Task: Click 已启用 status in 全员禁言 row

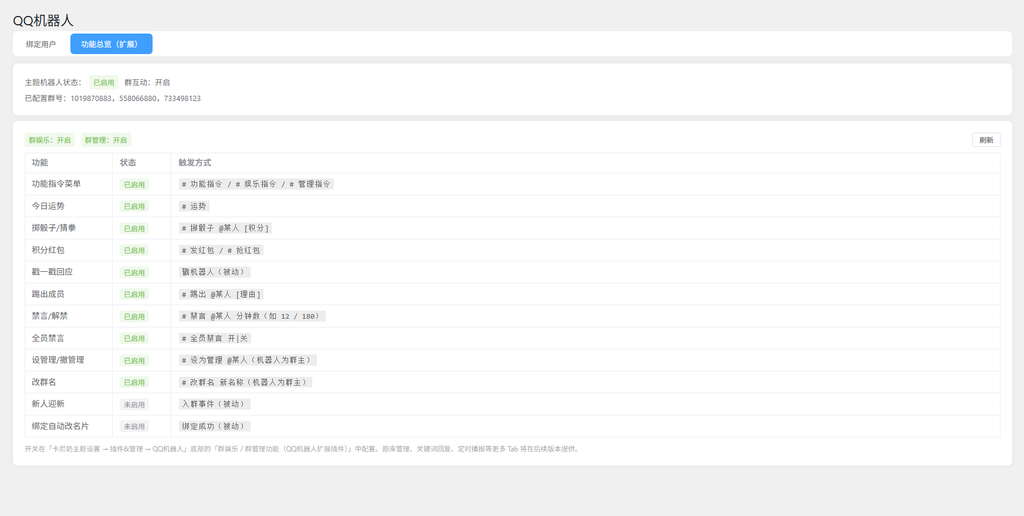Action: click(x=134, y=338)
